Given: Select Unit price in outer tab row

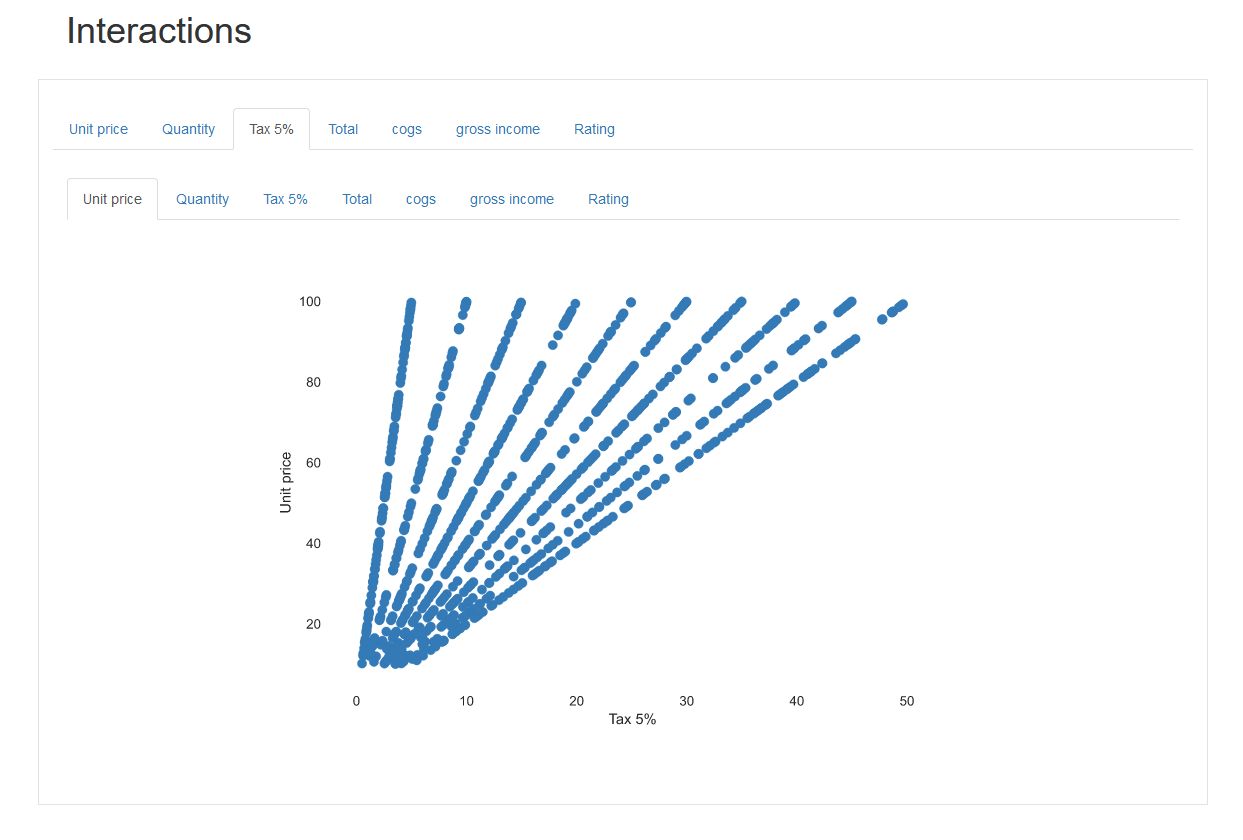Looking at the screenshot, I should (98, 129).
